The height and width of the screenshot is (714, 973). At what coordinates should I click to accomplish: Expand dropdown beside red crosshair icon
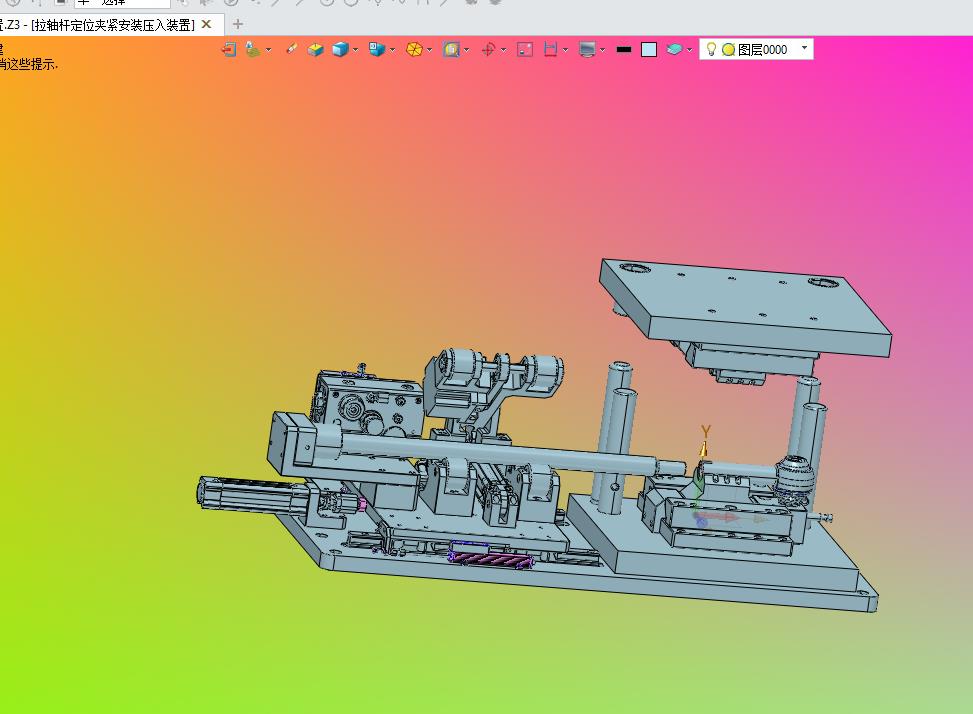503,50
